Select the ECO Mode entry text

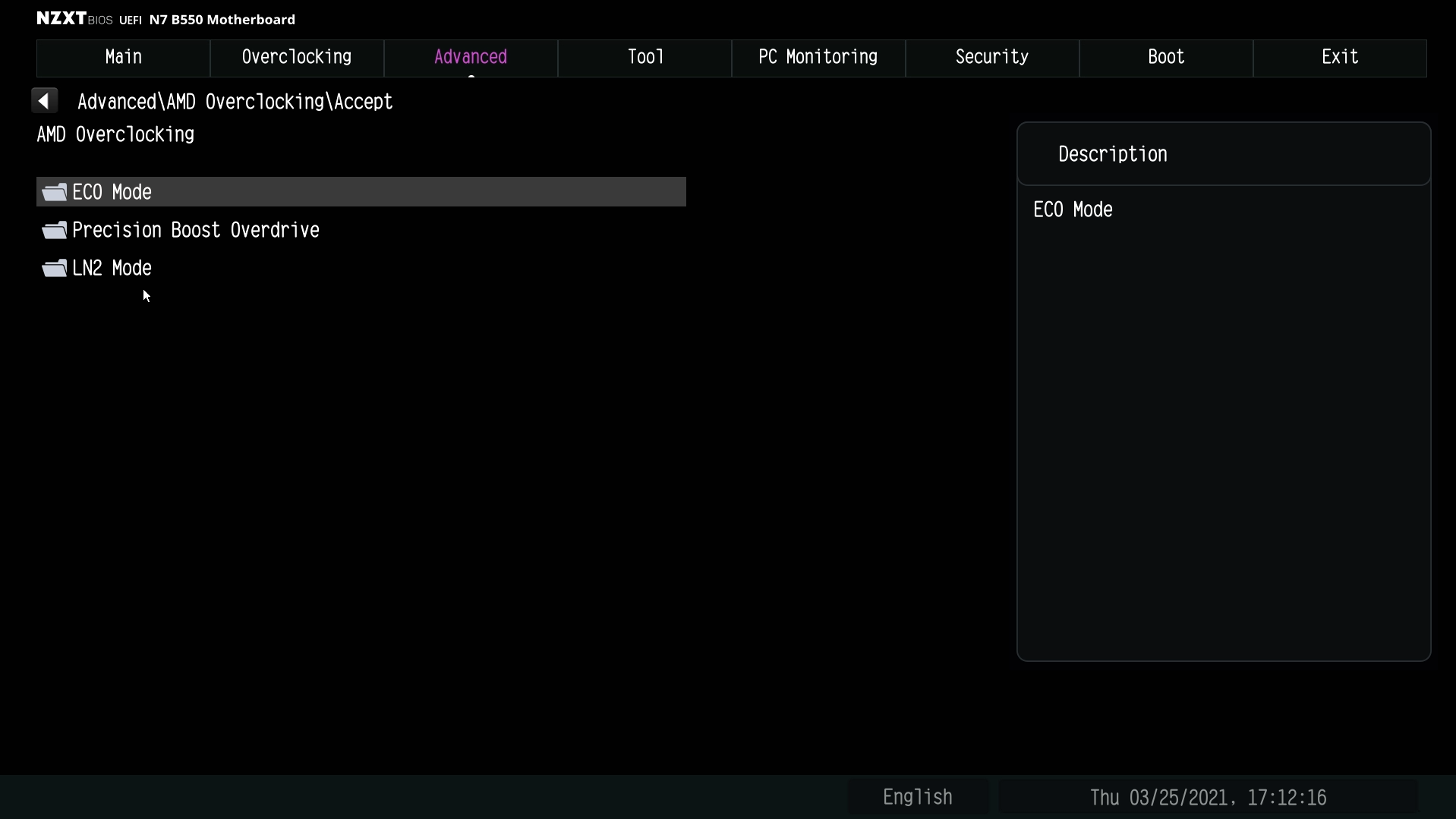pos(112,192)
